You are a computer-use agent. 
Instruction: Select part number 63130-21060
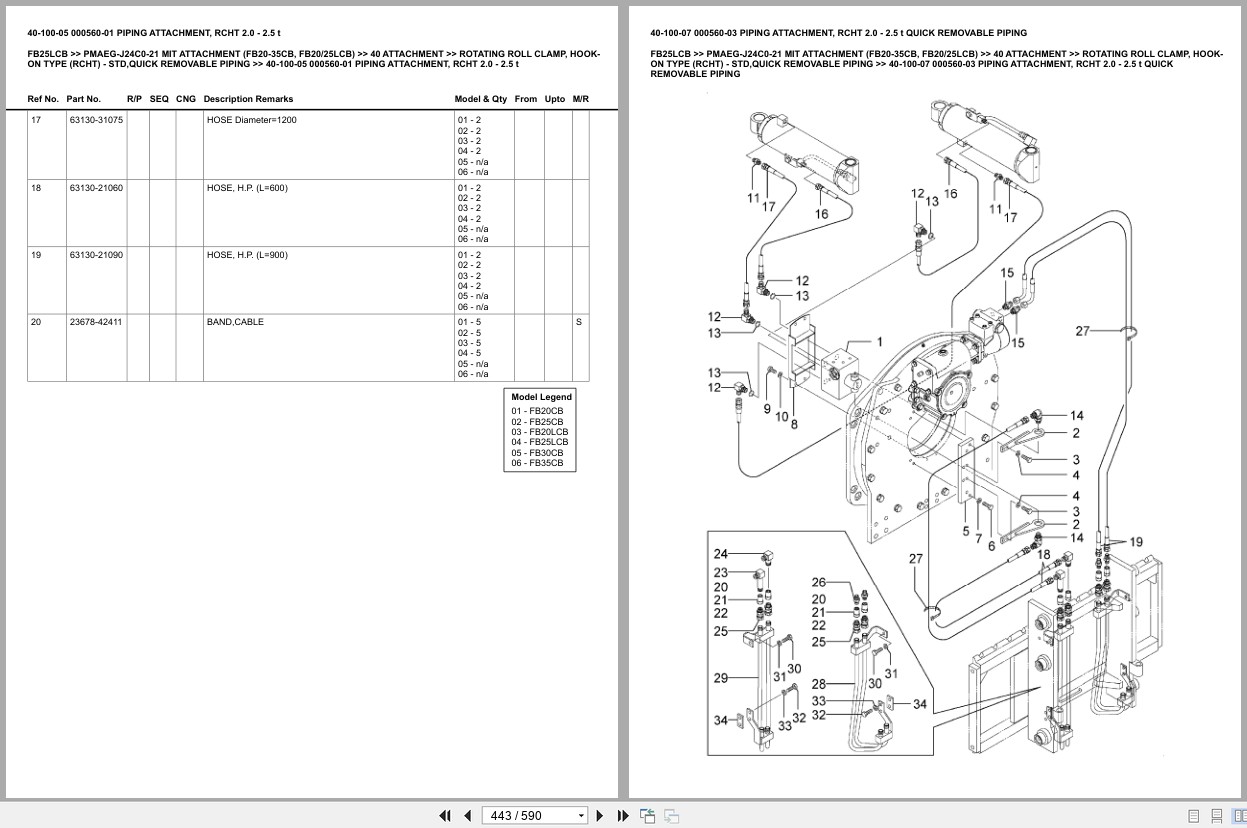96,188
